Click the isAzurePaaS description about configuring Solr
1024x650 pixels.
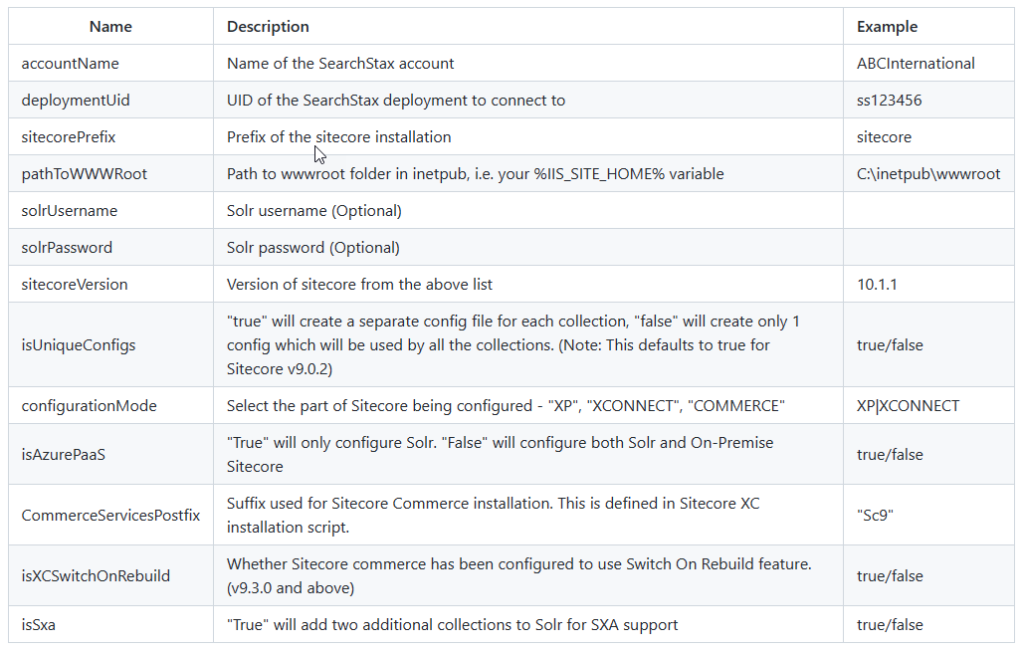[x=500, y=454]
